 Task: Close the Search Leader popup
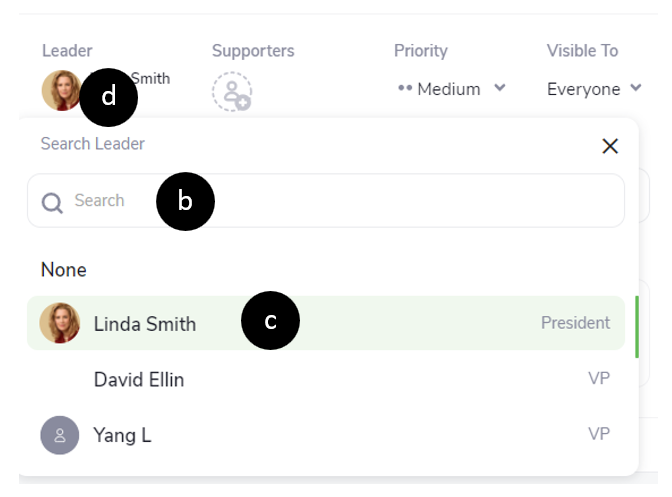point(610,146)
